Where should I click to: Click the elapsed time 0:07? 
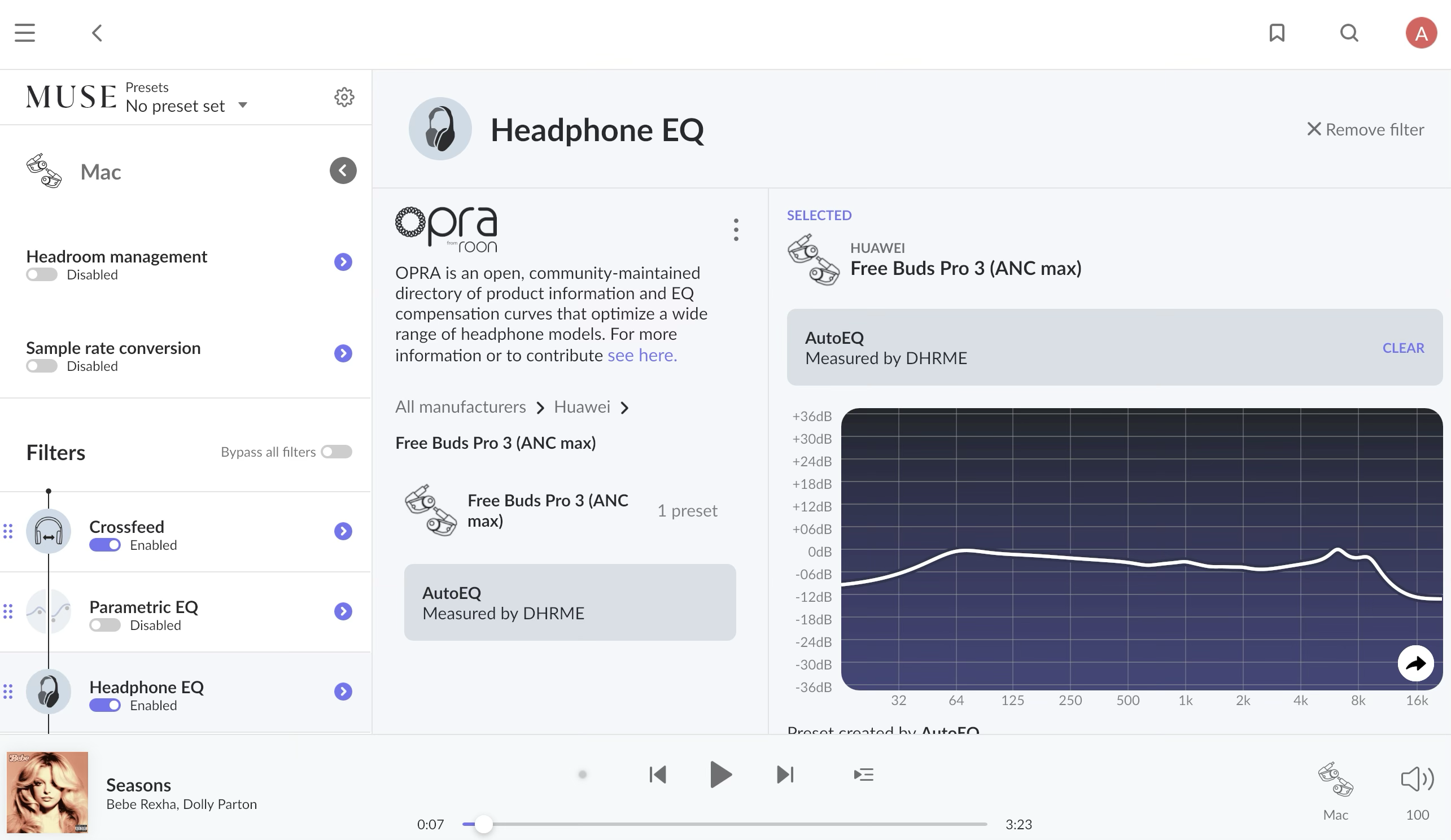pos(430,824)
